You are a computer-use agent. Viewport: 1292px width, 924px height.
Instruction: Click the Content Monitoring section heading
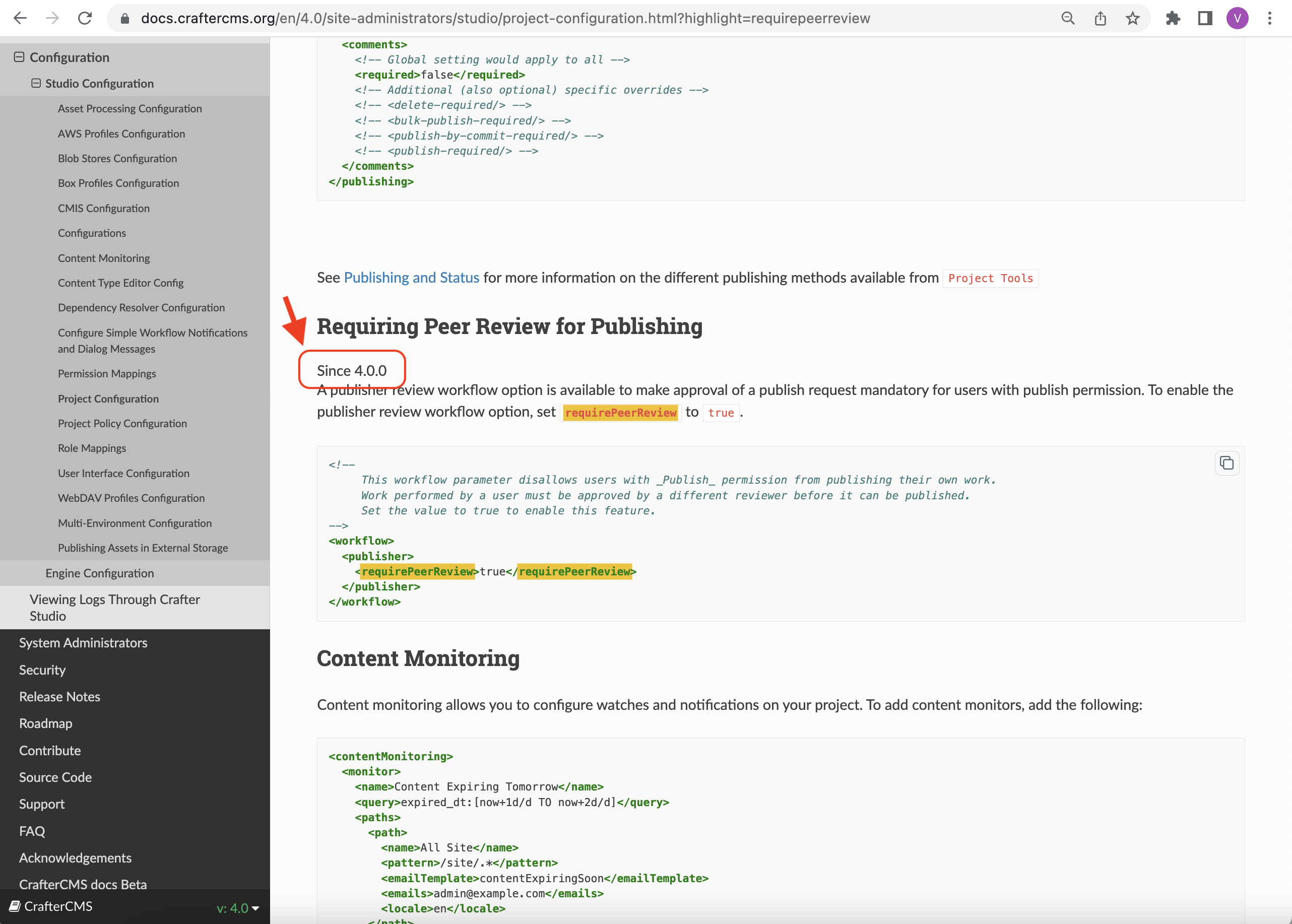coord(418,658)
